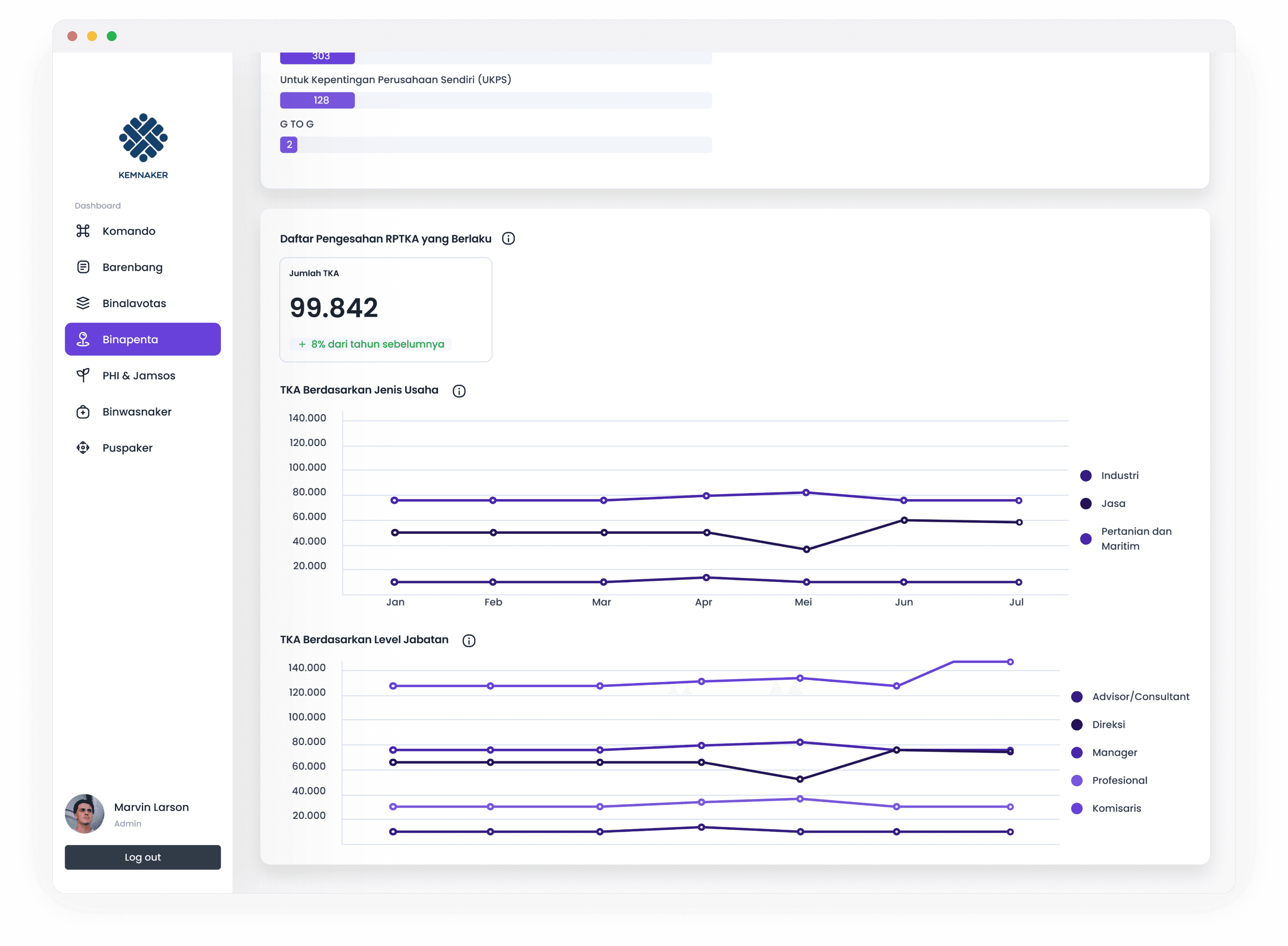Screen dimensions: 1288x946
Task: Open the Binwasnaker page
Action: click(142, 412)
